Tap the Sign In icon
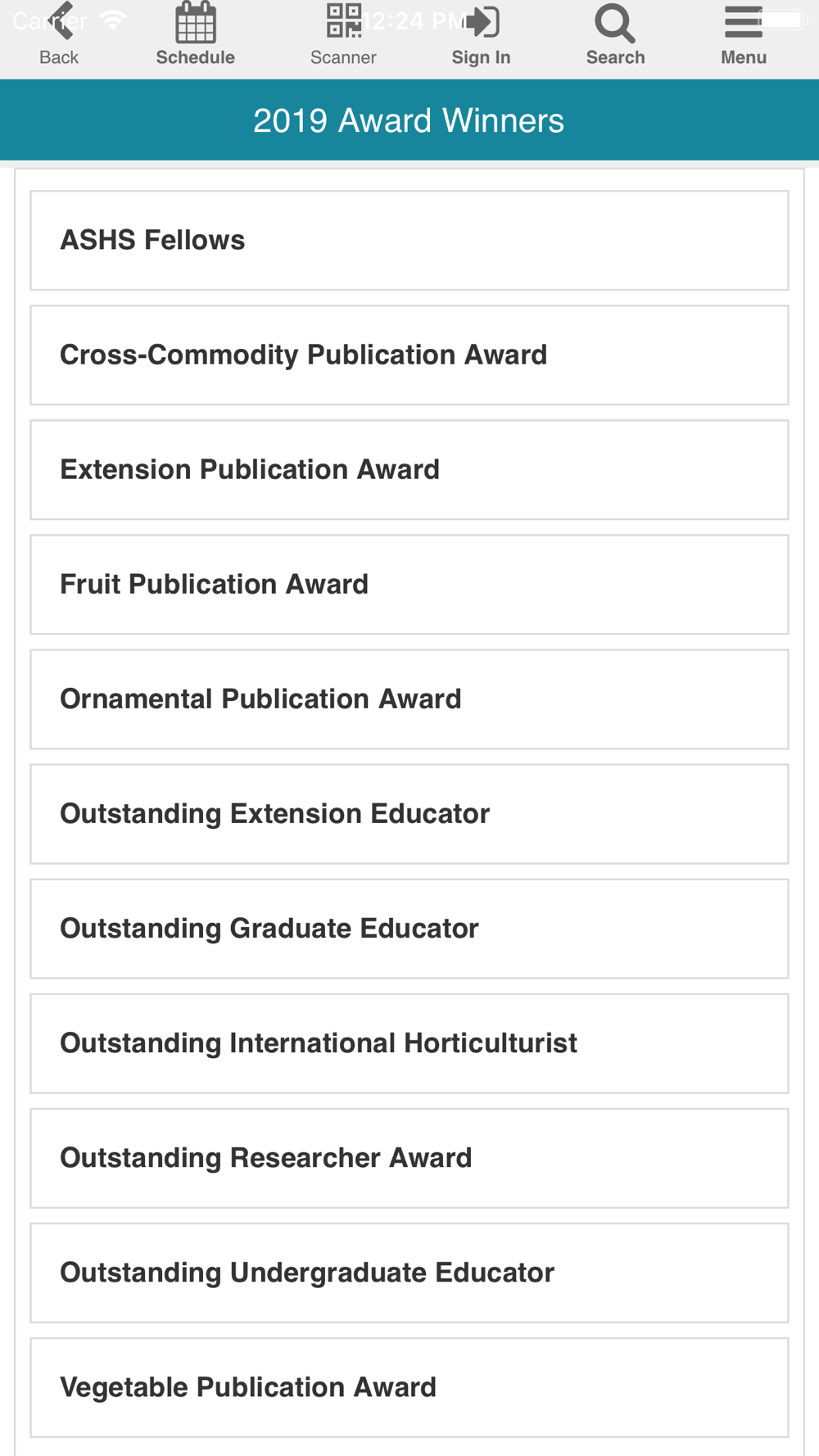The width and height of the screenshot is (819, 1456). click(482, 22)
